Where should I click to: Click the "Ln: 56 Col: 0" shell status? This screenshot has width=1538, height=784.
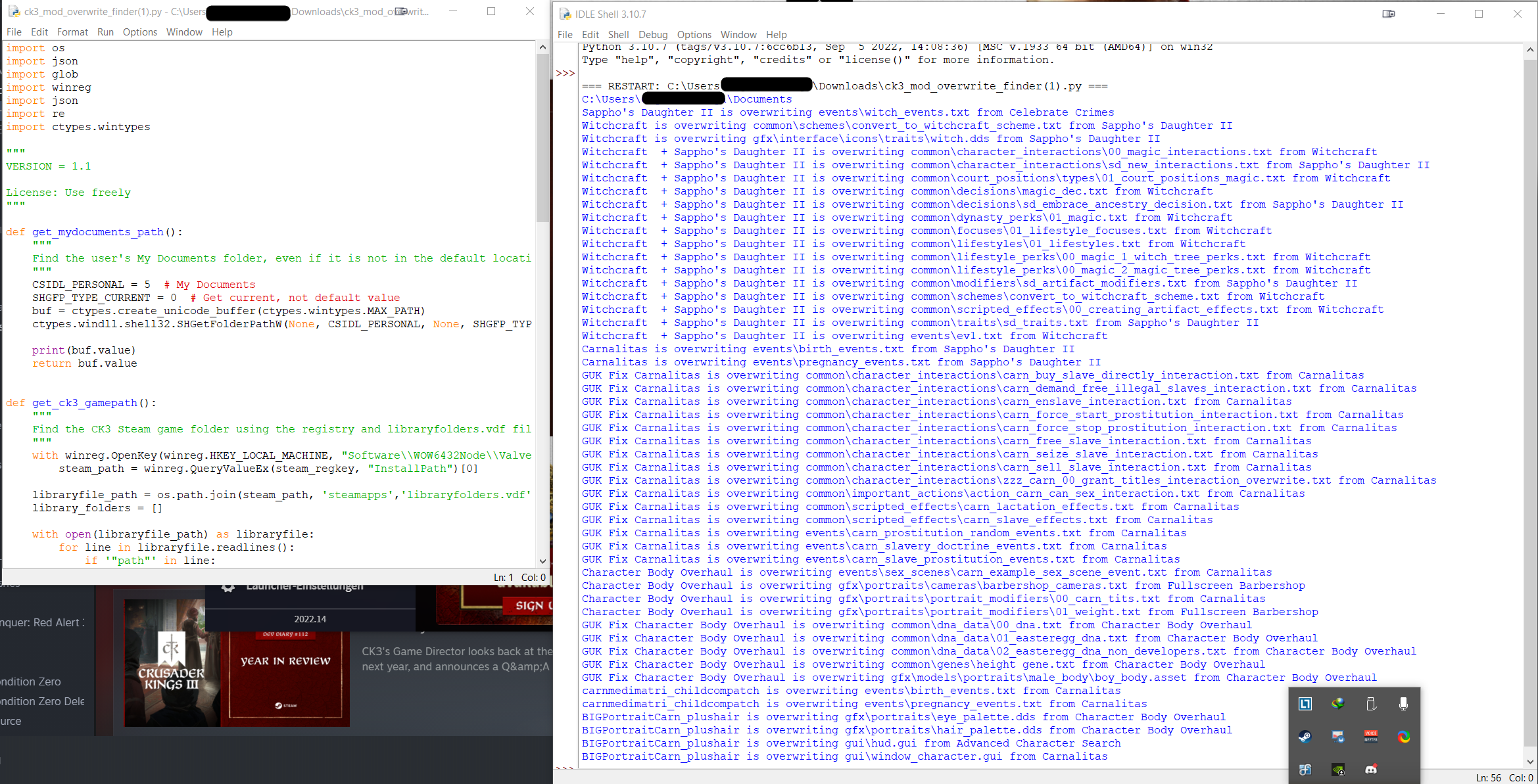pyautogui.click(x=1504, y=777)
